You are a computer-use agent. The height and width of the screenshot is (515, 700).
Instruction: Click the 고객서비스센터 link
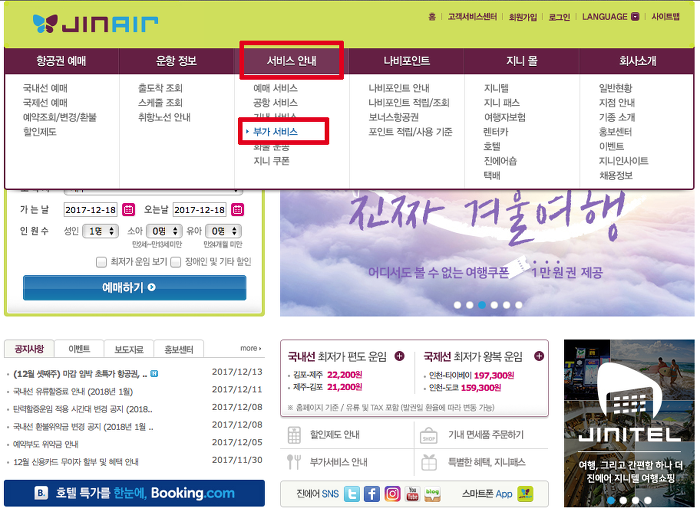472,17
